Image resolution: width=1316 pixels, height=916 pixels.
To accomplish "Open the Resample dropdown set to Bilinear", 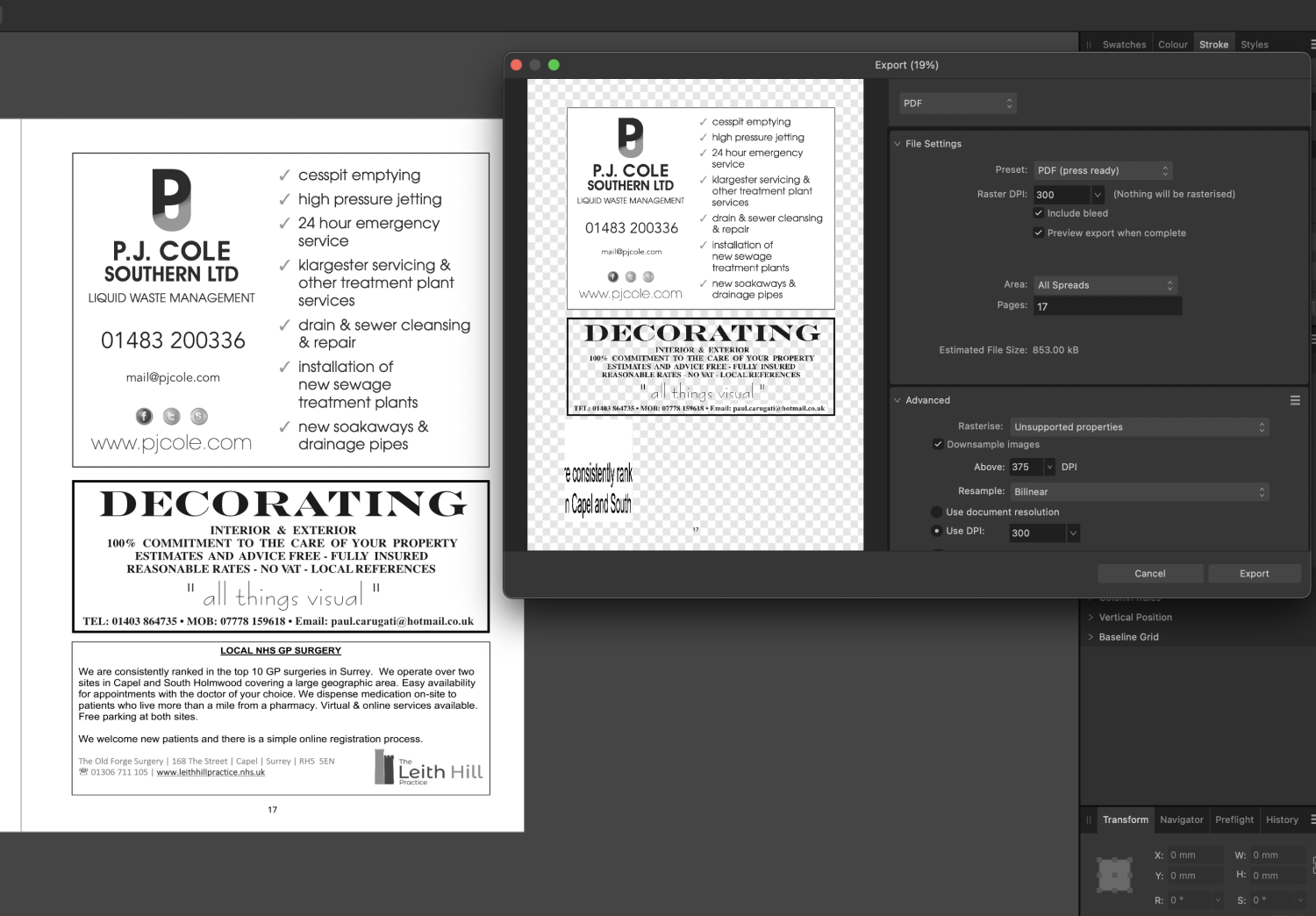I will pos(1140,492).
